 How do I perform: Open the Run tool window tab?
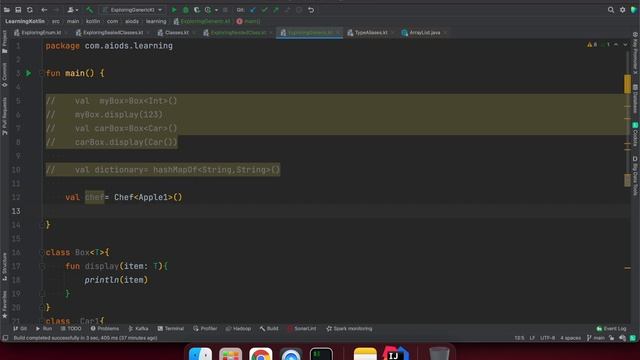[44, 329]
